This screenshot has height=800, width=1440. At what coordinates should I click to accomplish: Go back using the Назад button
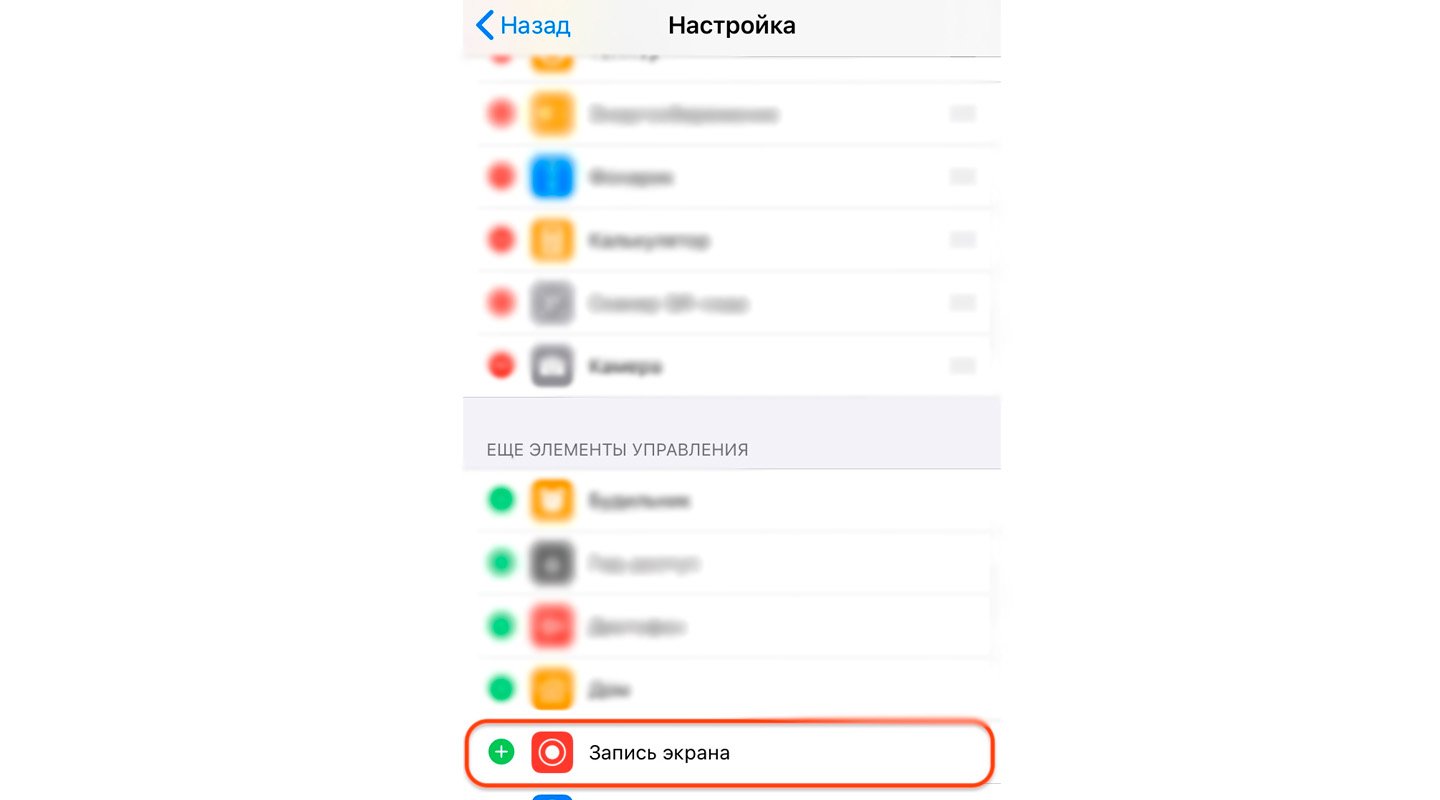[523, 25]
